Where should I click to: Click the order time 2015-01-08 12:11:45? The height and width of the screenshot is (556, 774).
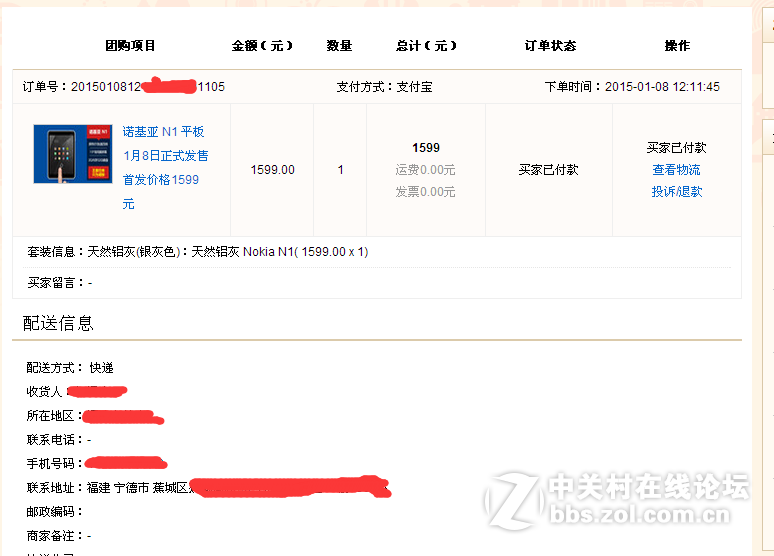pos(662,87)
